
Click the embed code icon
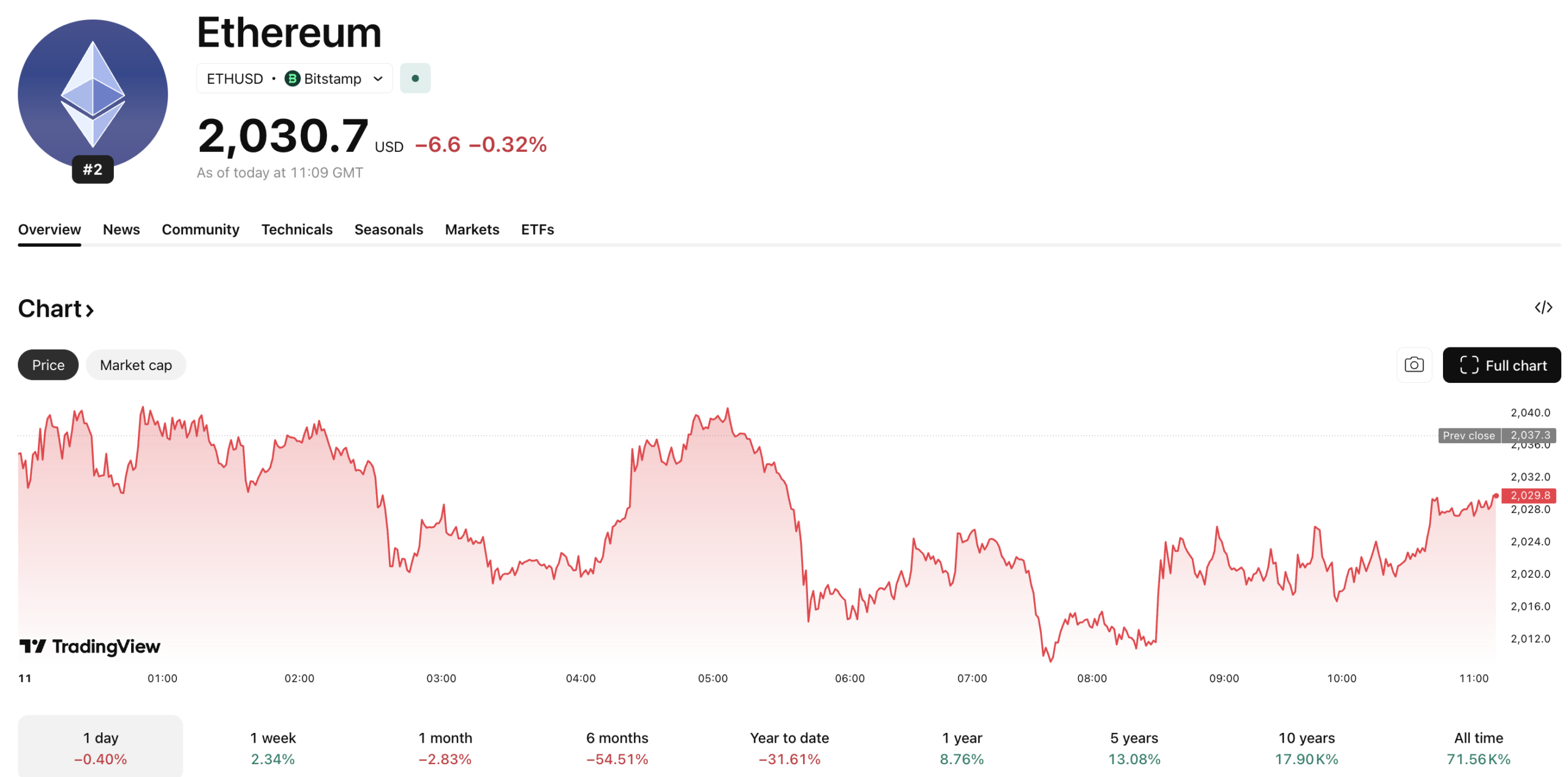coord(1543,308)
